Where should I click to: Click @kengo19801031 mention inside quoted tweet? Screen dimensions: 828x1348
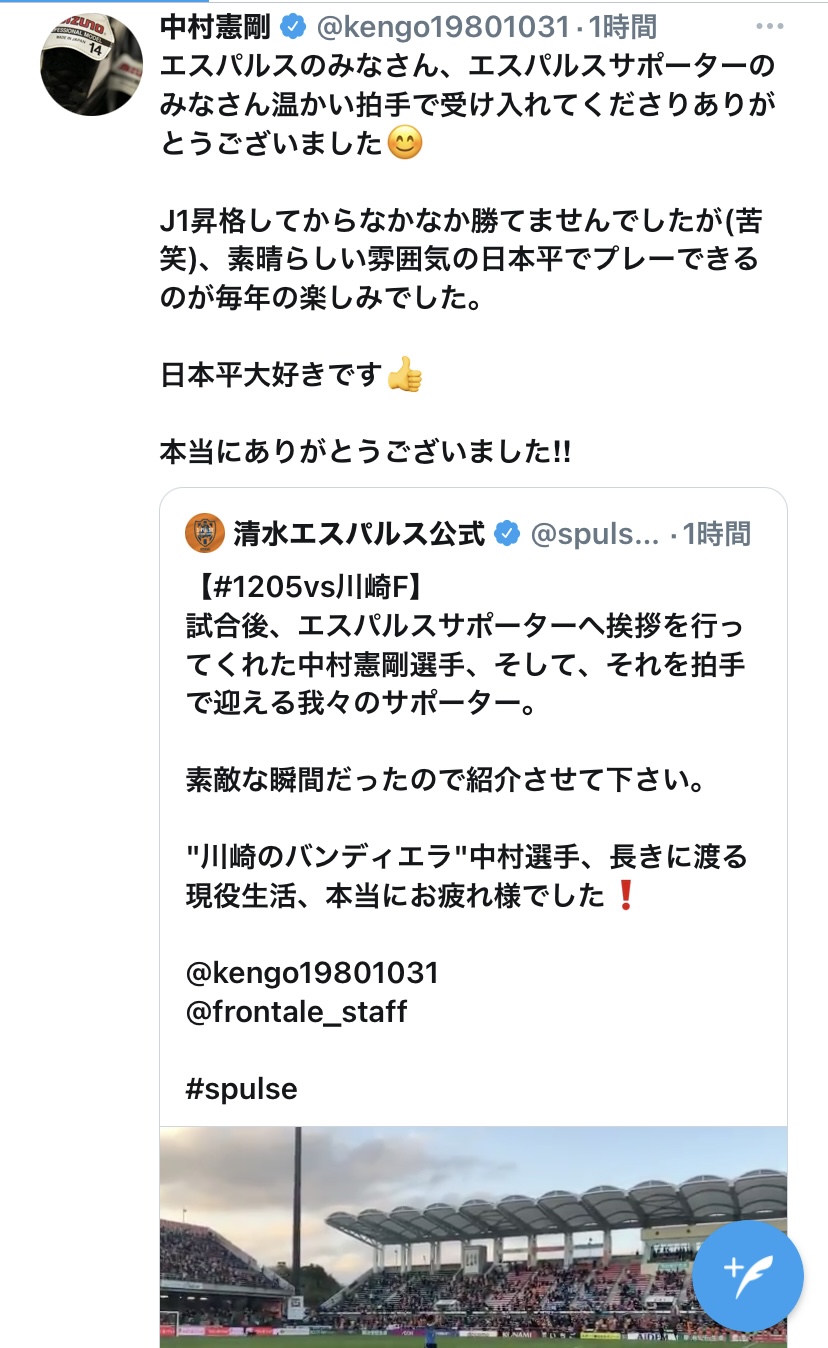pos(312,973)
